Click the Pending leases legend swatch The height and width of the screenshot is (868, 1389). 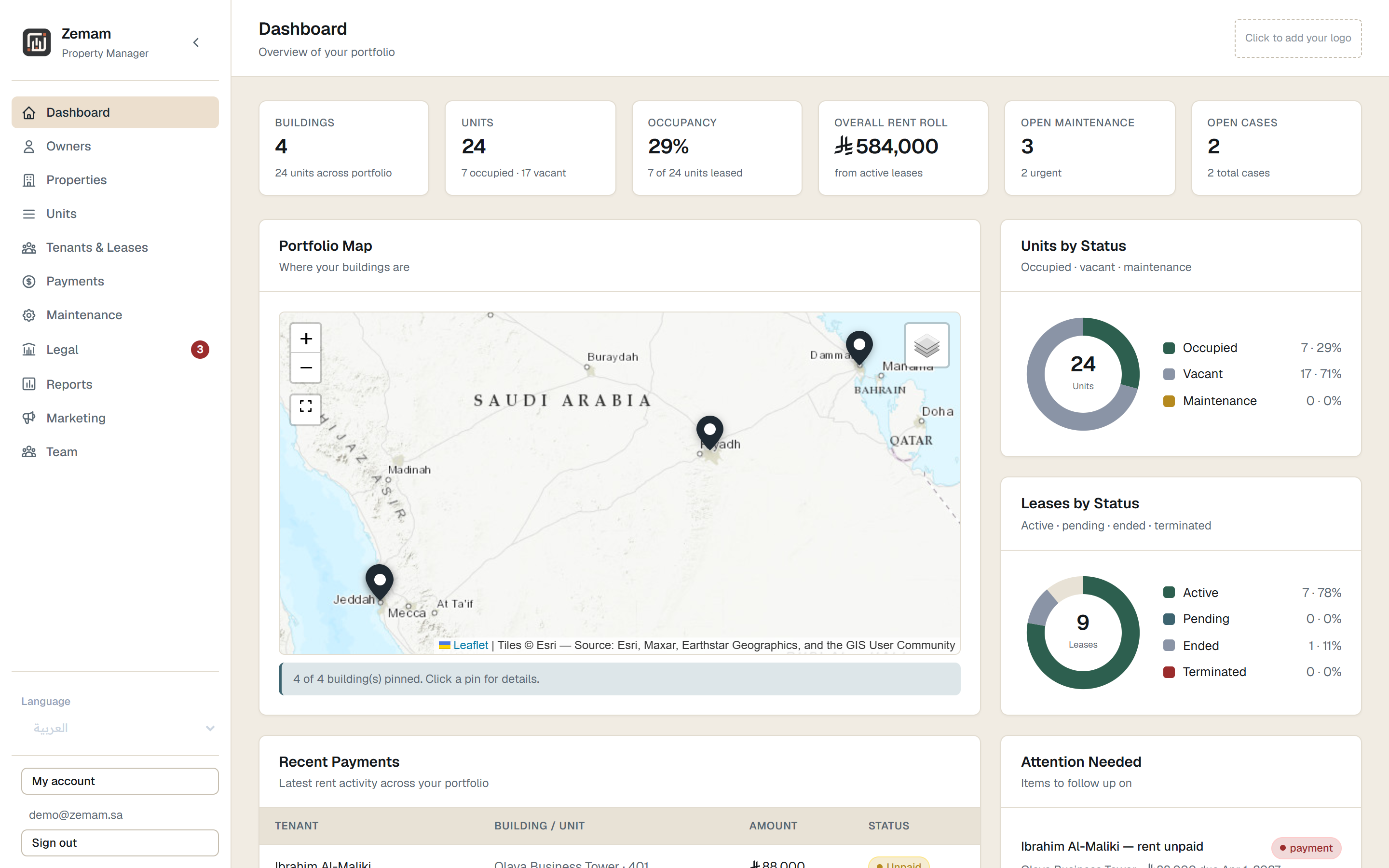(x=1169, y=619)
